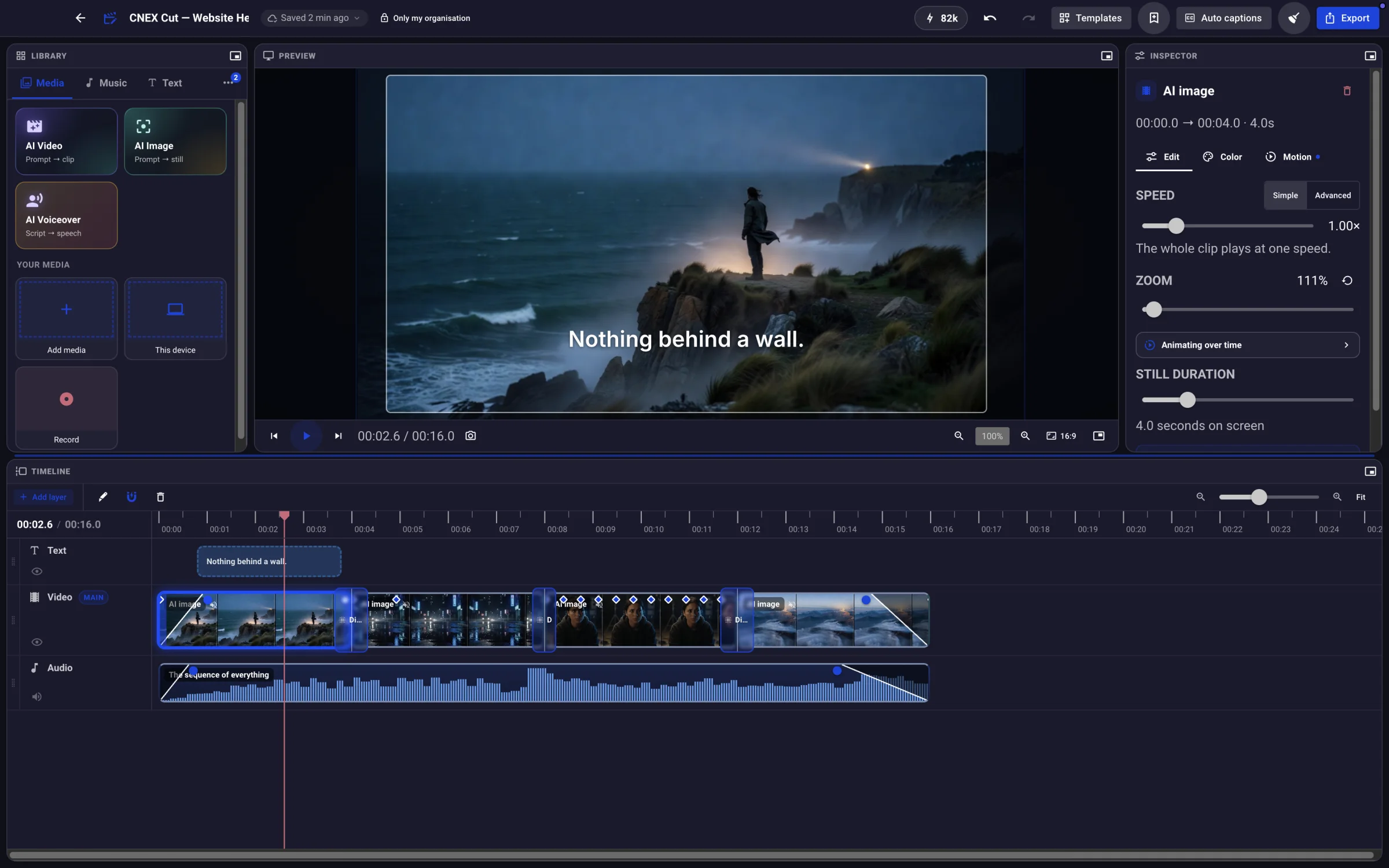Hide the Video layer with eye icon
The image size is (1389, 868).
click(x=36, y=642)
